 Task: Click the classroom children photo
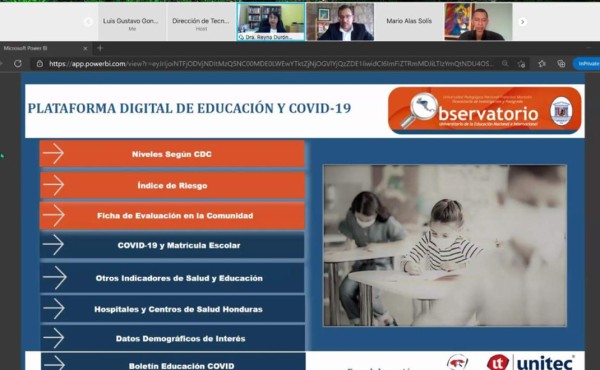pos(445,245)
